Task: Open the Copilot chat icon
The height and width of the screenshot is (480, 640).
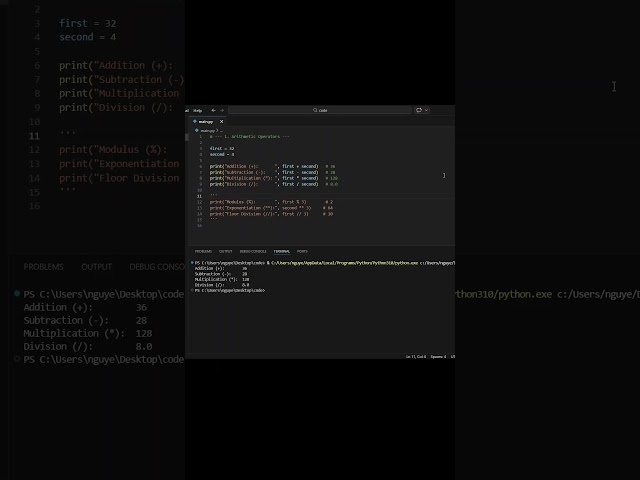Action: (x=419, y=110)
